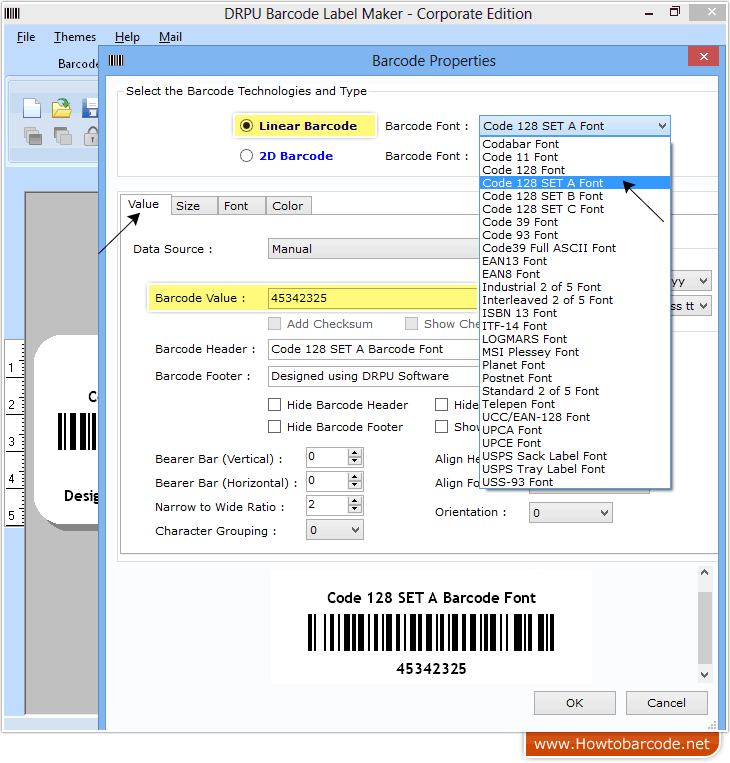Choose Code 128 Font from the list
730x763 pixels.
coord(575,170)
